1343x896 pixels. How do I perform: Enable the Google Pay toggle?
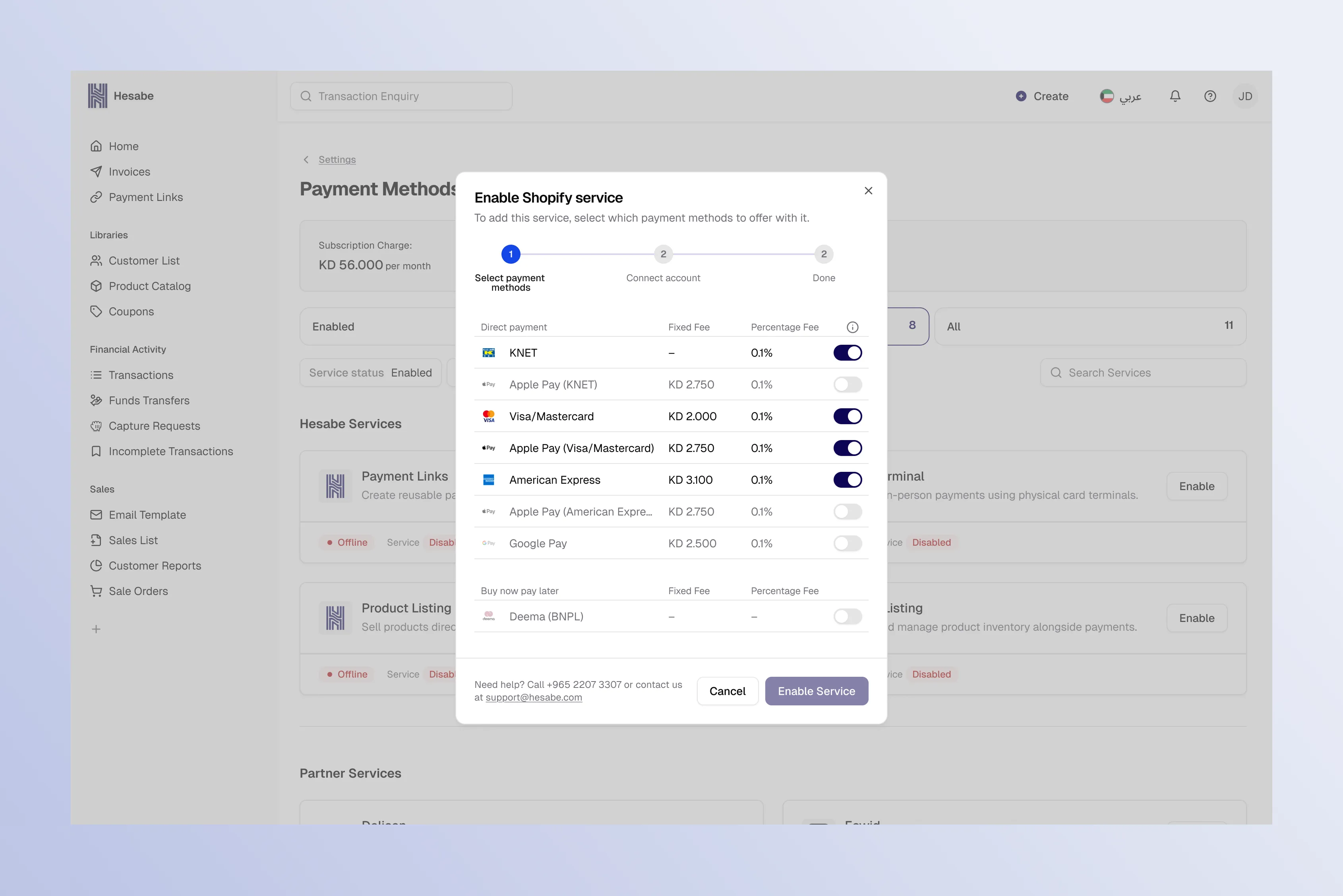[x=847, y=543]
